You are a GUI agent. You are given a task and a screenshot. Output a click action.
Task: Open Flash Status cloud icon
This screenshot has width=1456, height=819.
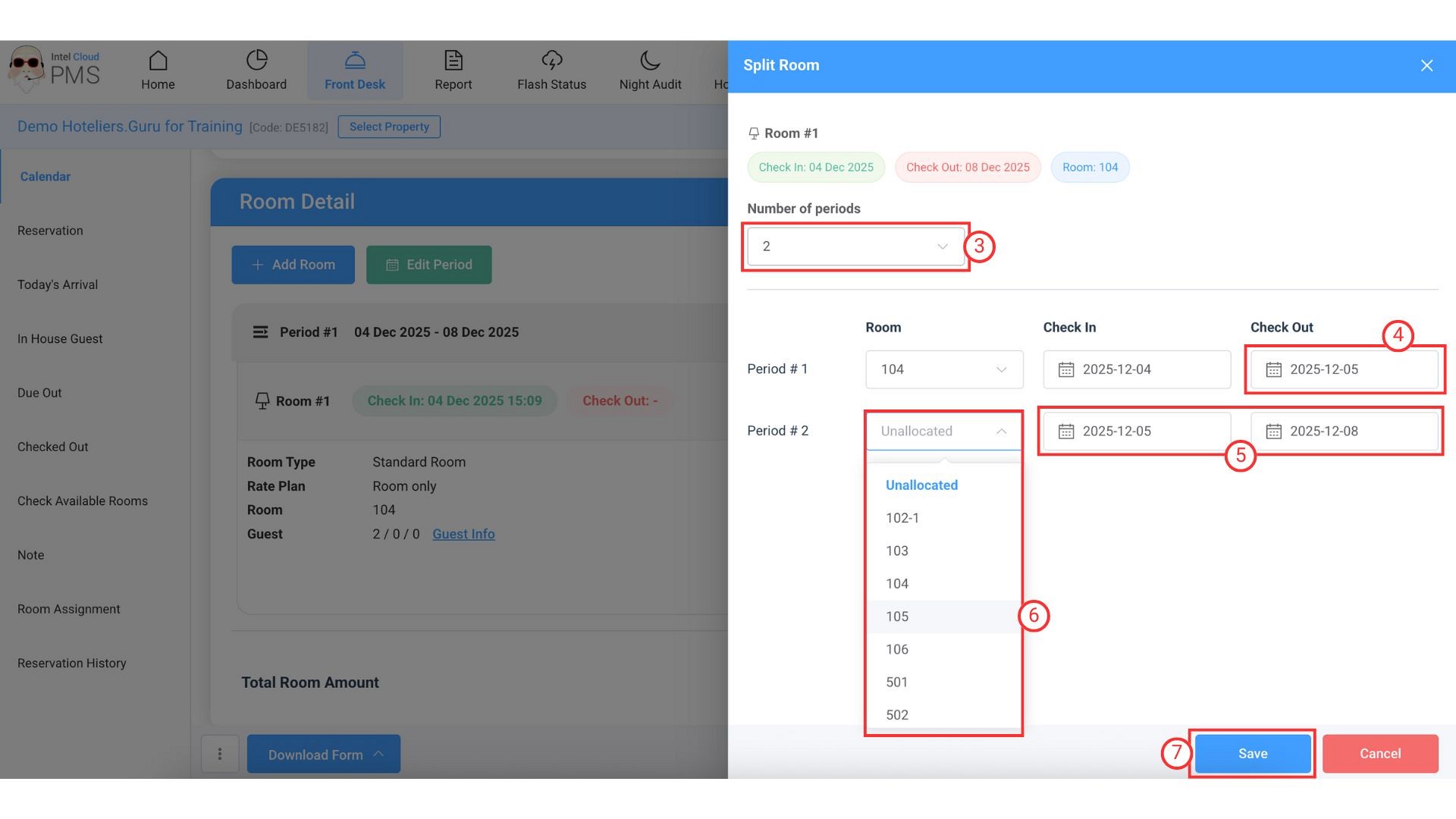551,61
